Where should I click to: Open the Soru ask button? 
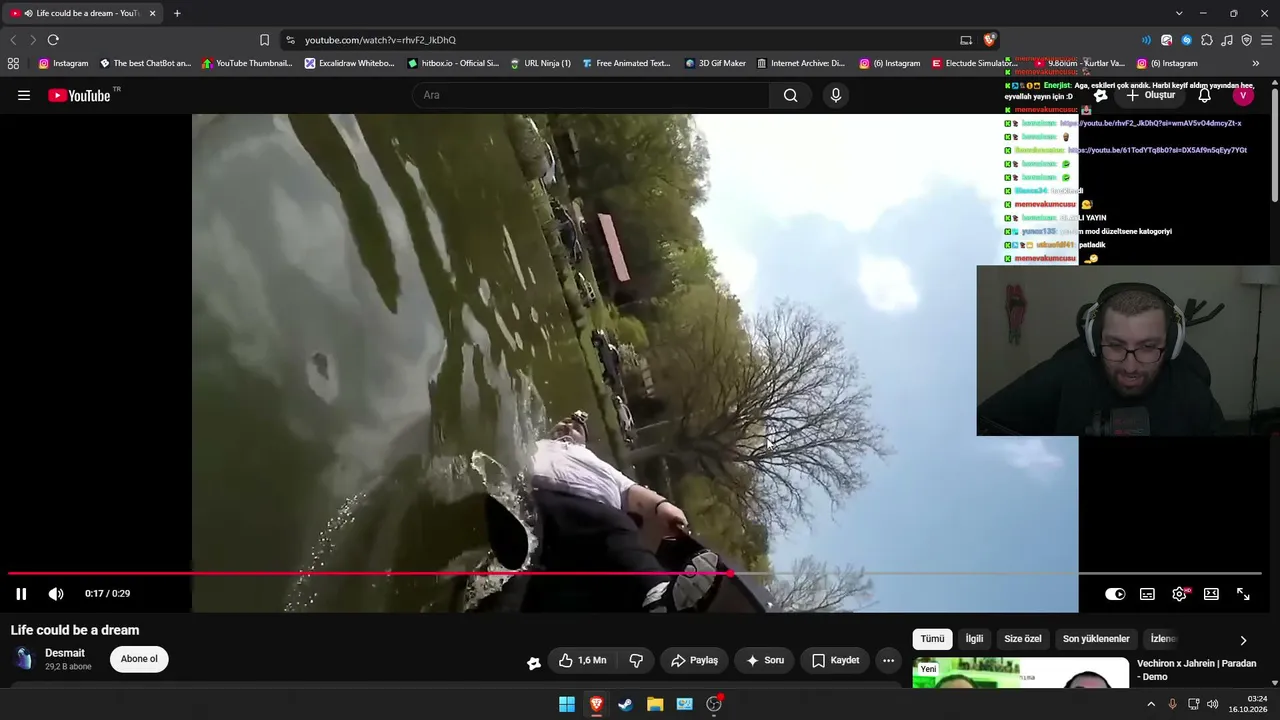coord(765,660)
